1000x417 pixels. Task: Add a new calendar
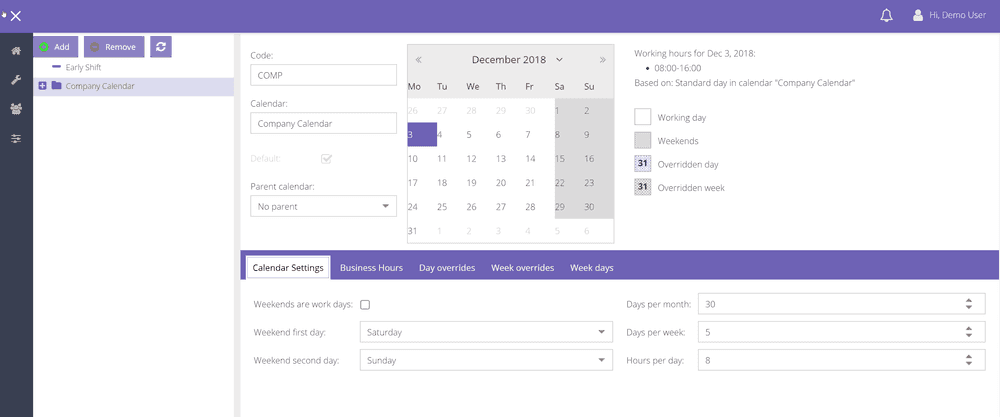(55, 47)
